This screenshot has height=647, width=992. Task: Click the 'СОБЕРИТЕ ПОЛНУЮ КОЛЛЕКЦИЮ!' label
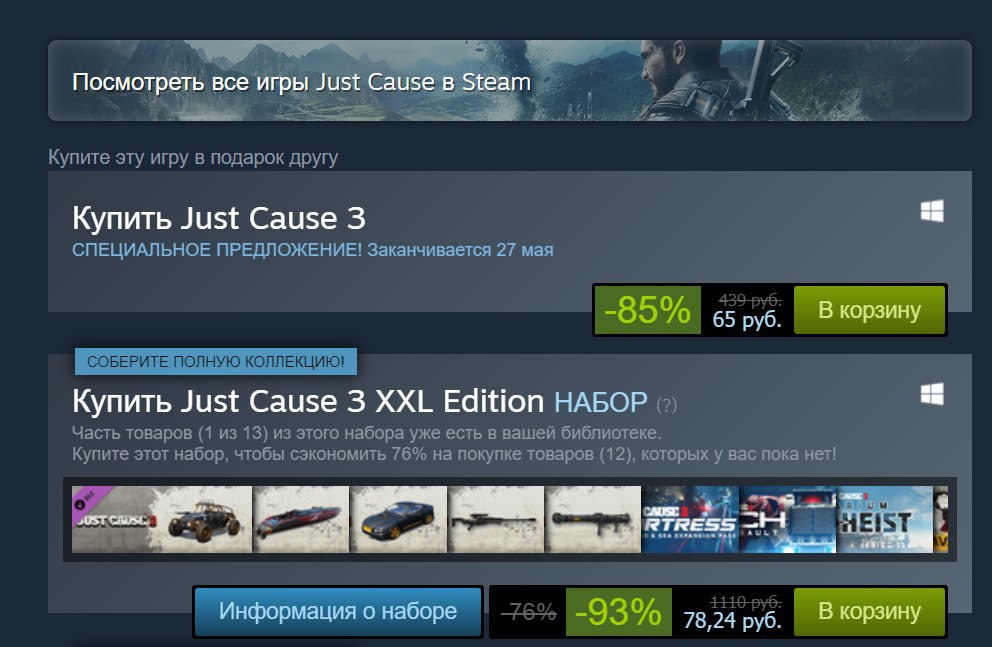click(x=216, y=362)
